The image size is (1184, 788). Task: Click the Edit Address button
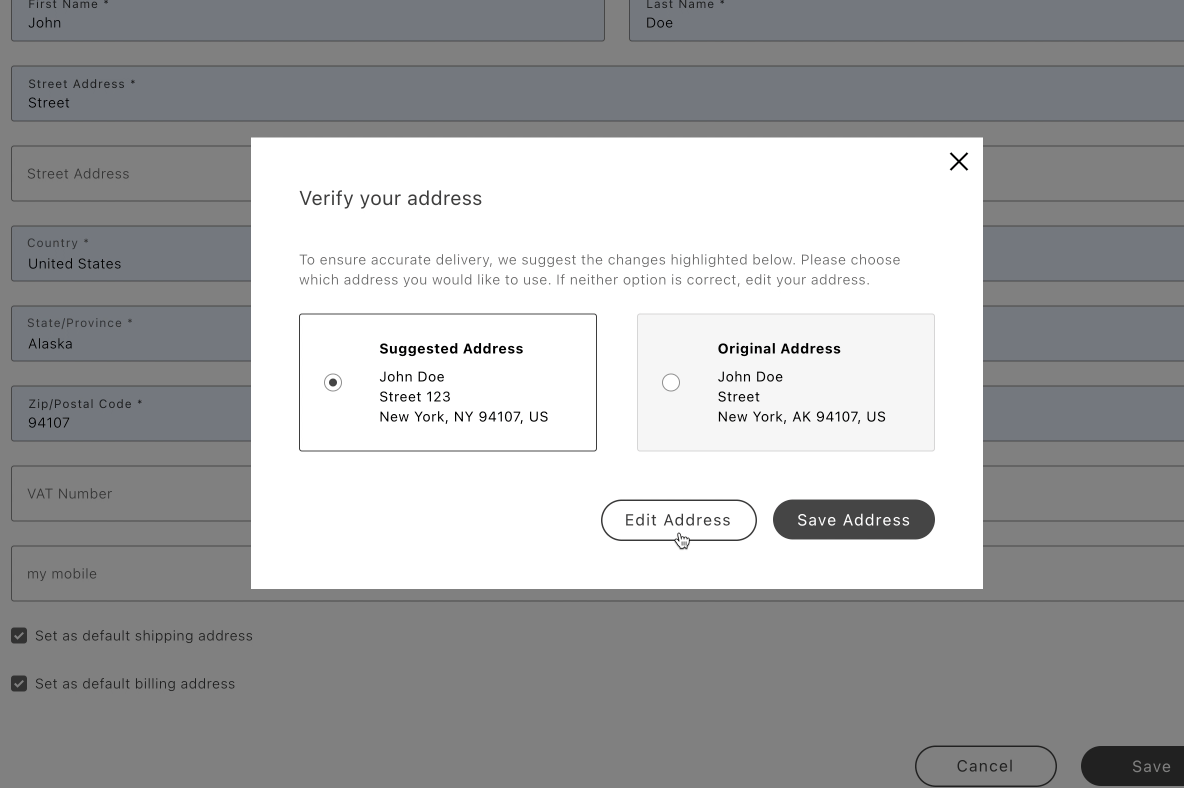tap(678, 519)
